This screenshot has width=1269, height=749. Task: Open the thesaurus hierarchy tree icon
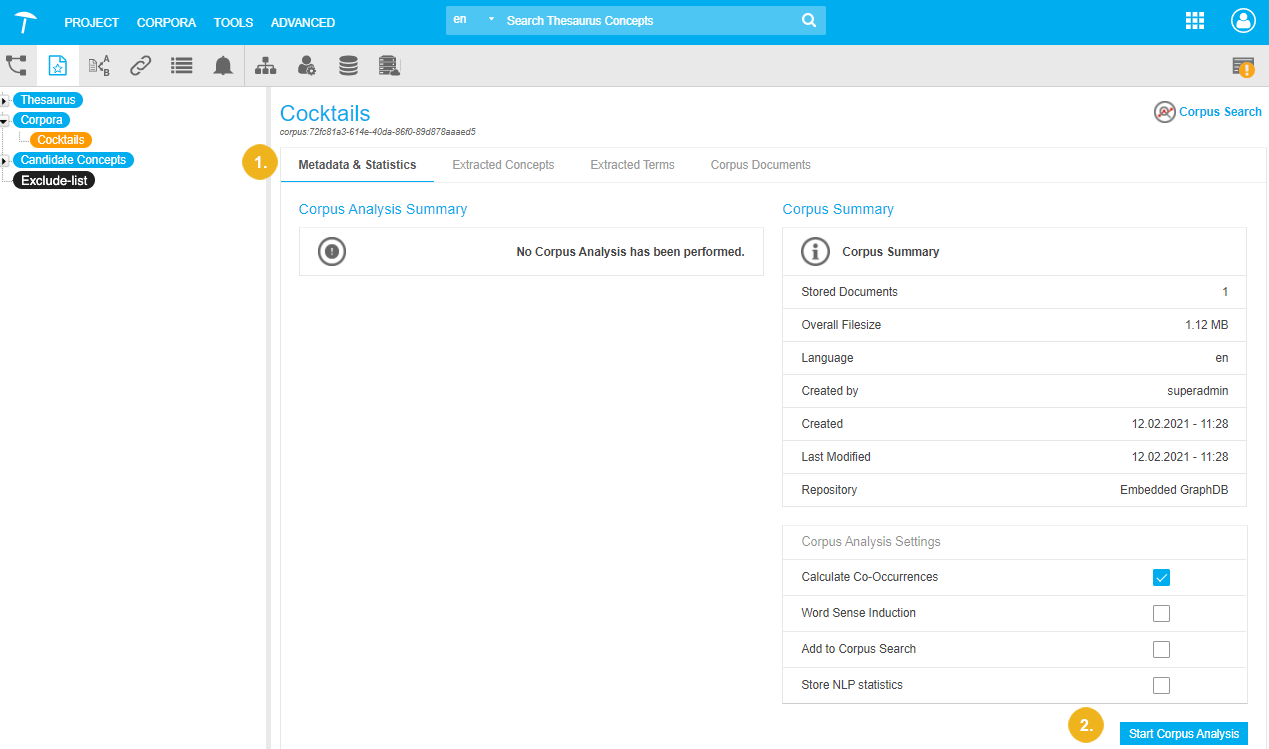16,66
